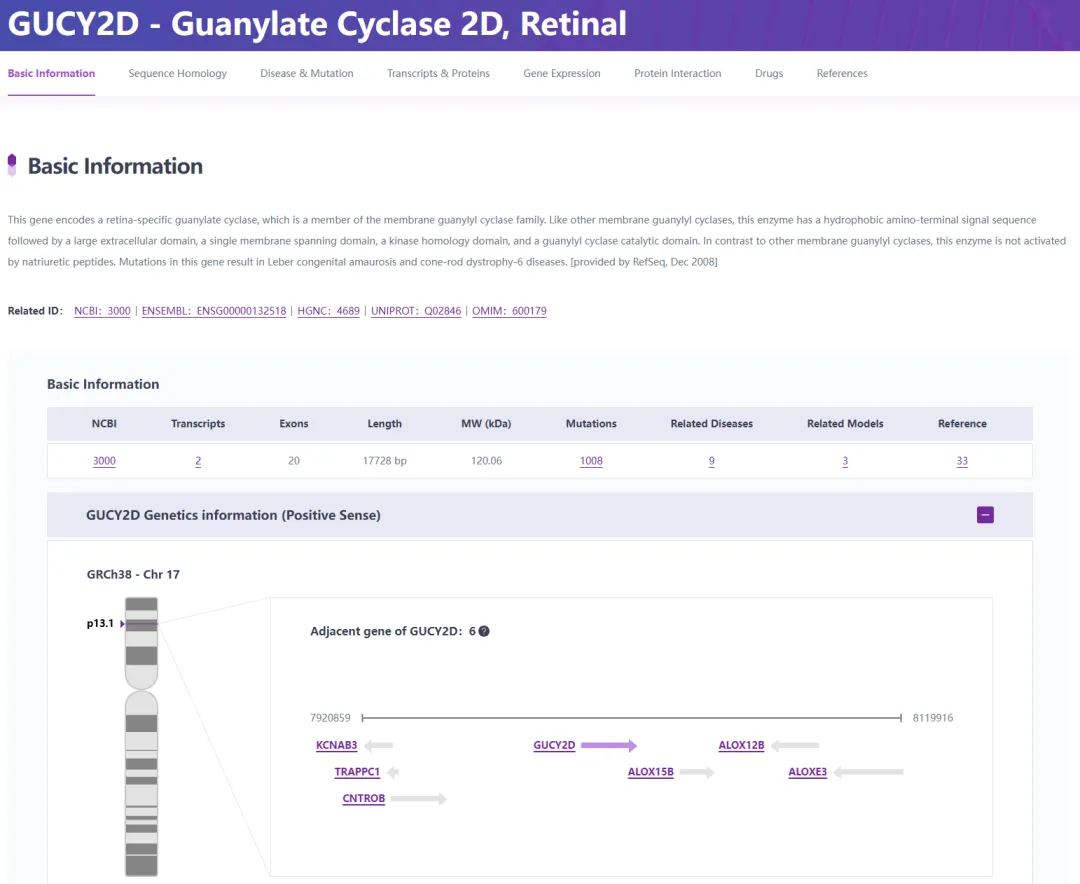1080x884 pixels.
Task: Click the 1008 mutations count link
Action: pos(591,461)
